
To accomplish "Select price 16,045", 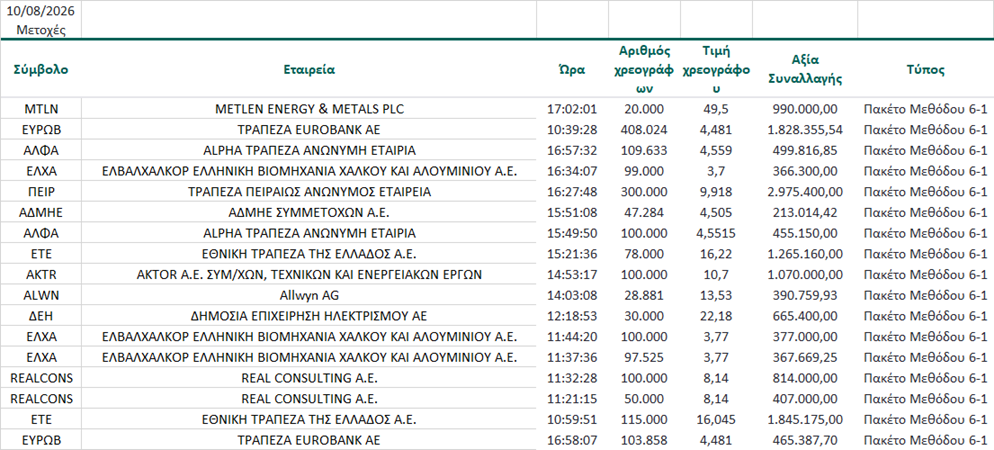I will coord(716,419).
